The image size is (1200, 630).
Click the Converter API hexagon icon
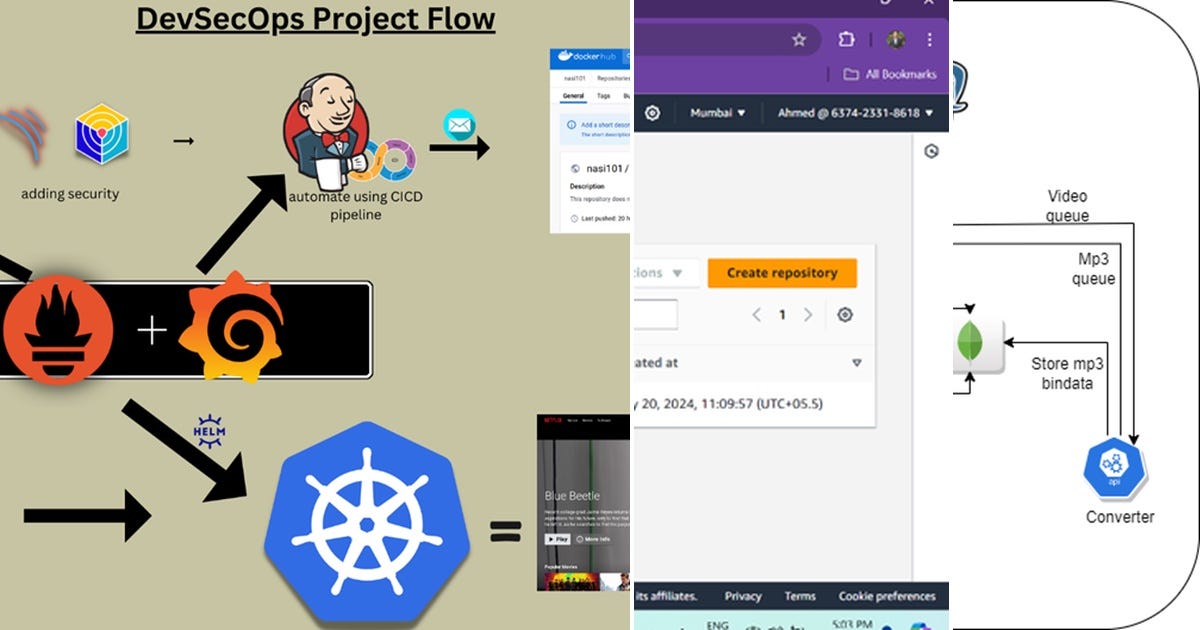click(x=1113, y=468)
